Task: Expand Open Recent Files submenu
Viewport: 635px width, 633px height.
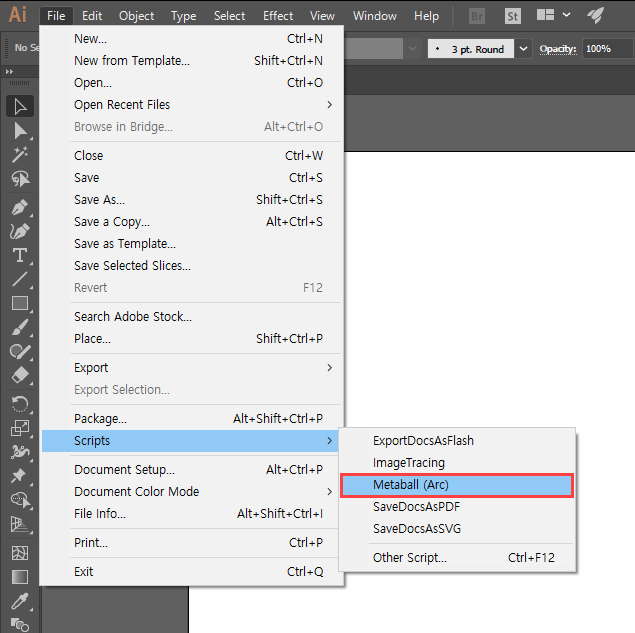Action: [x=330, y=105]
